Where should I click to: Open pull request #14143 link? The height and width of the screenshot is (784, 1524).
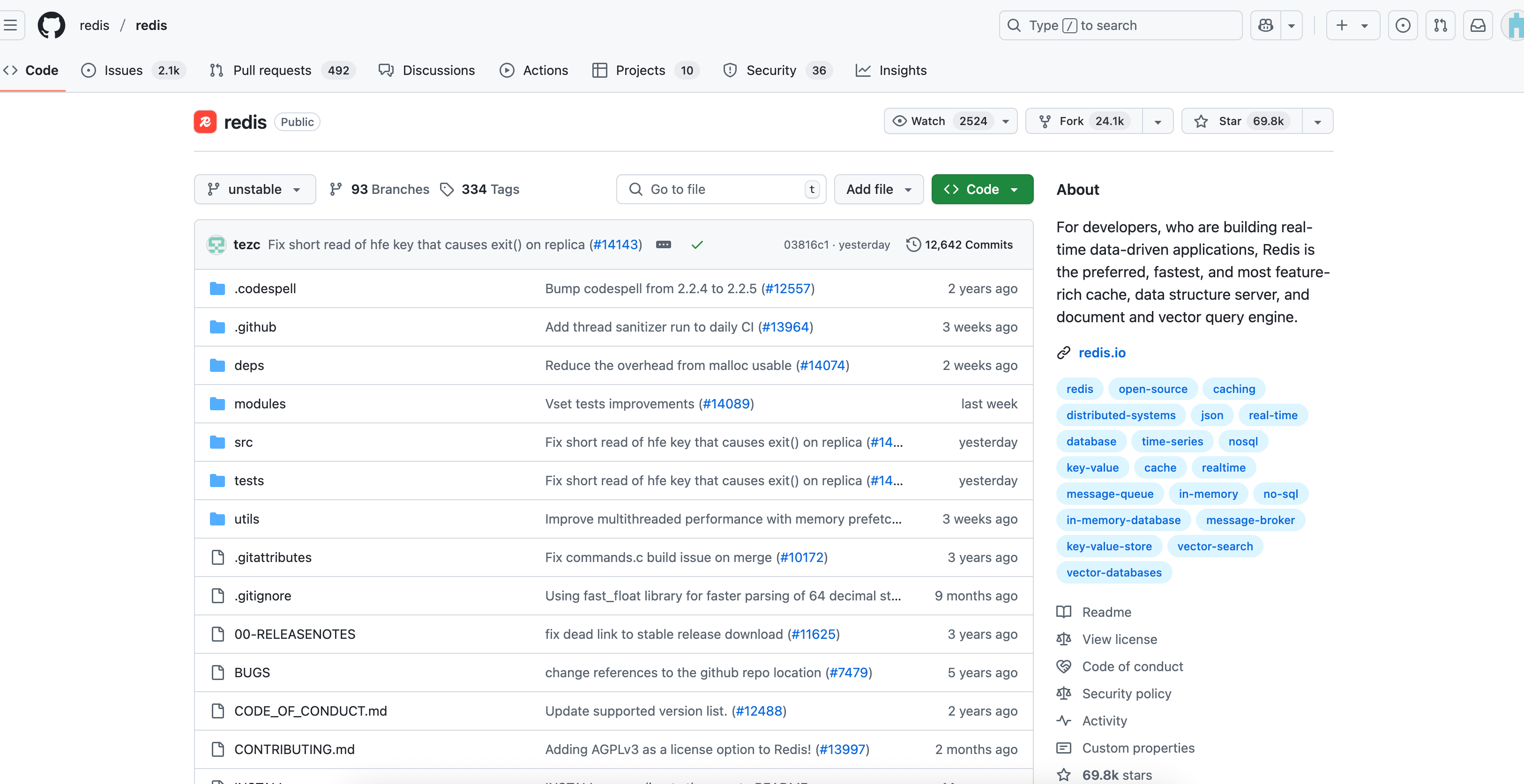(x=616, y=245)
